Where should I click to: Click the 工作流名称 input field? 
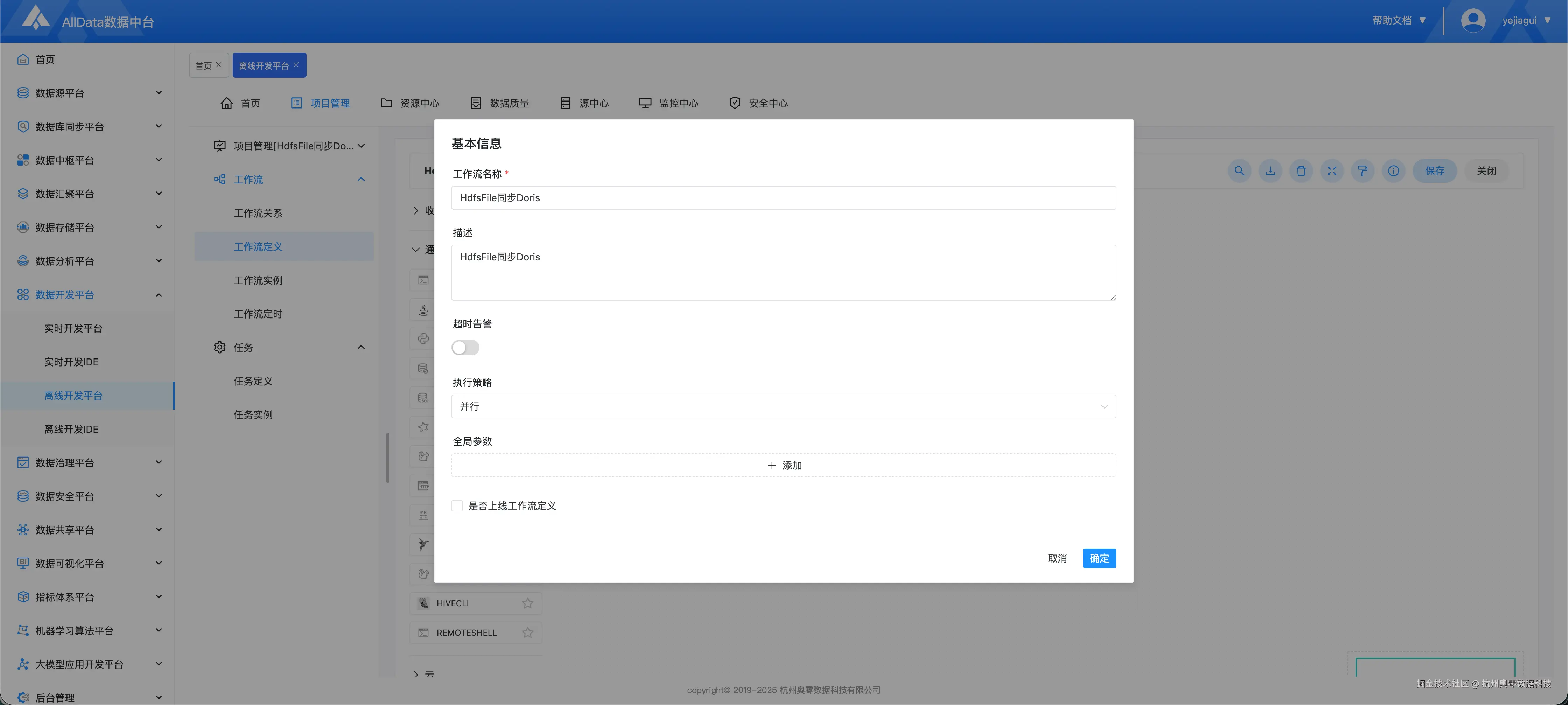click(x=783, y=198)
